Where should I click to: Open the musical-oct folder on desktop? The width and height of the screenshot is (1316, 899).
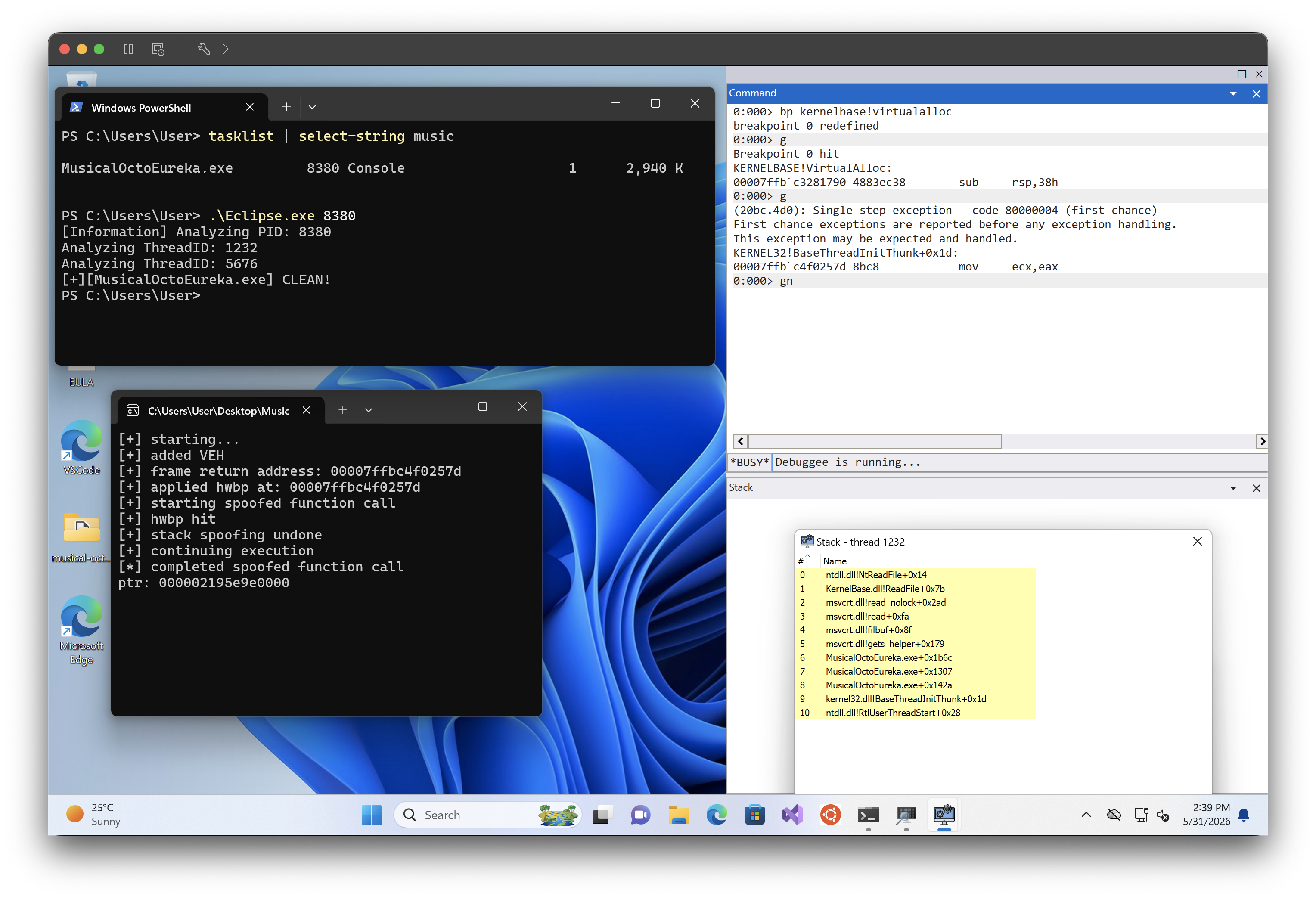[x=81, y=536]
